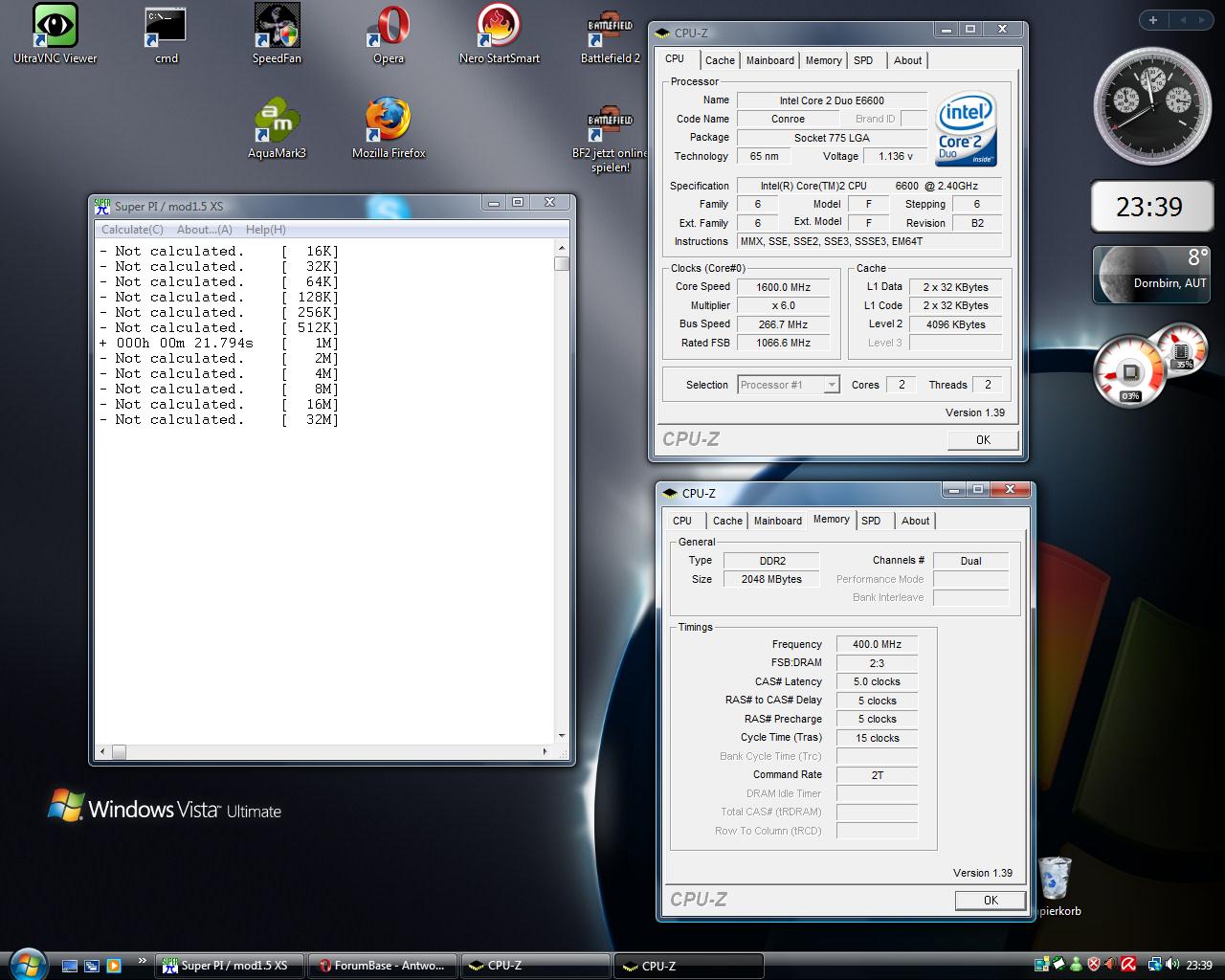1225x980 pixels.
Task: Click the green Messenger buddy tray icon
Action: point(1076,966)
